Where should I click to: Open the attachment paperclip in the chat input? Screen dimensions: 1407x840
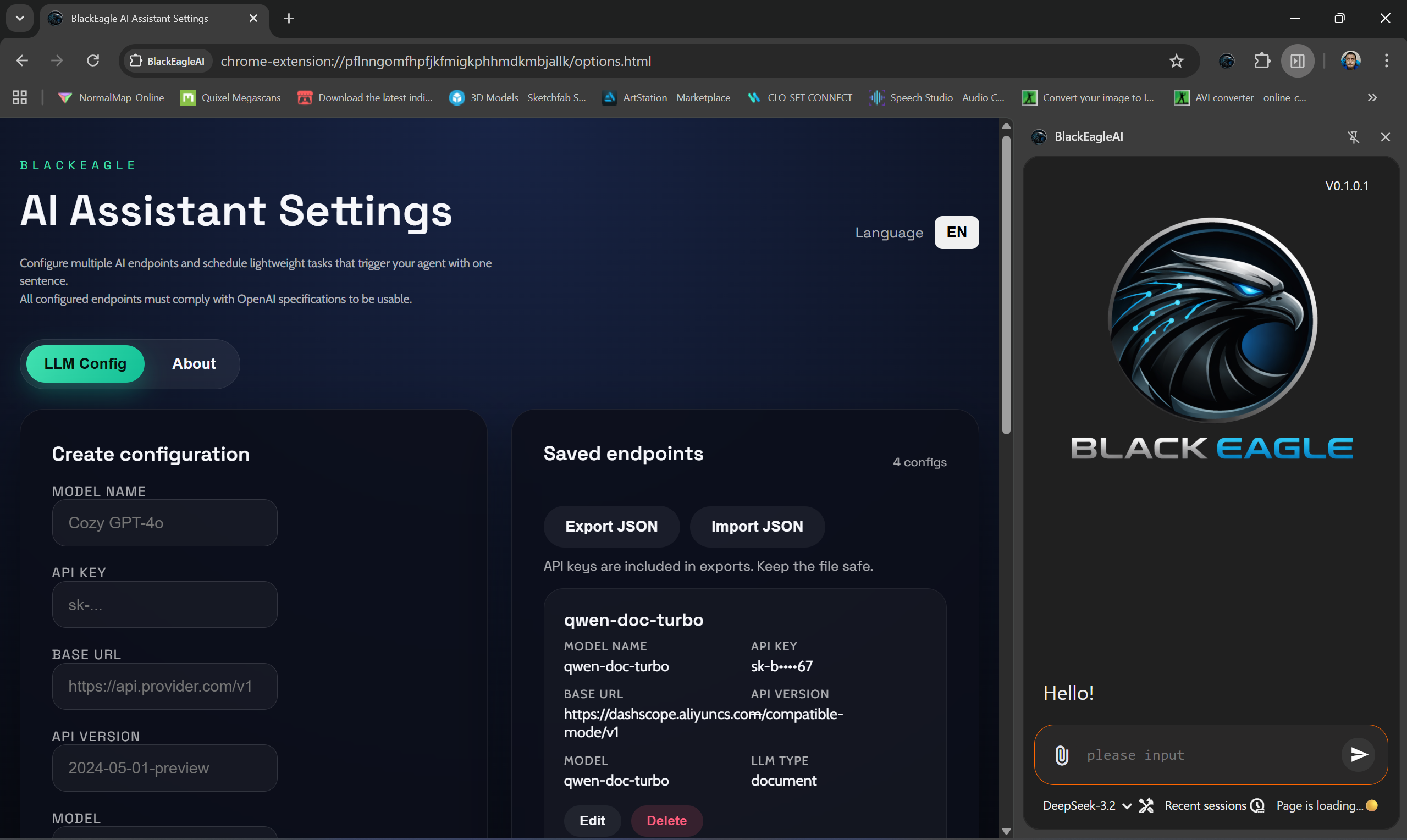click(1061, 755)
